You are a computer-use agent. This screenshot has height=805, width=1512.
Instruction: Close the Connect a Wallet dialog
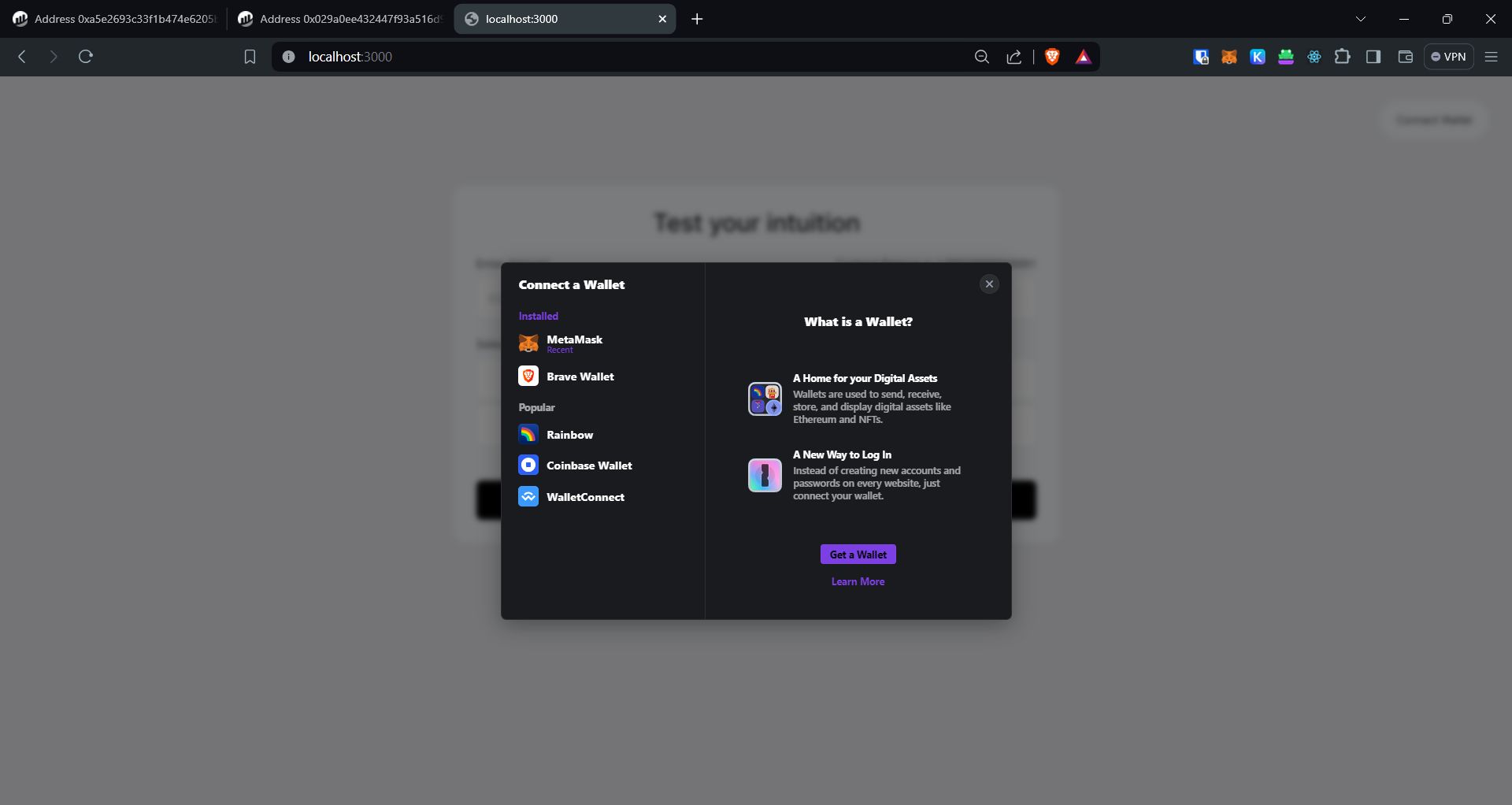click(x=989, y=284)
